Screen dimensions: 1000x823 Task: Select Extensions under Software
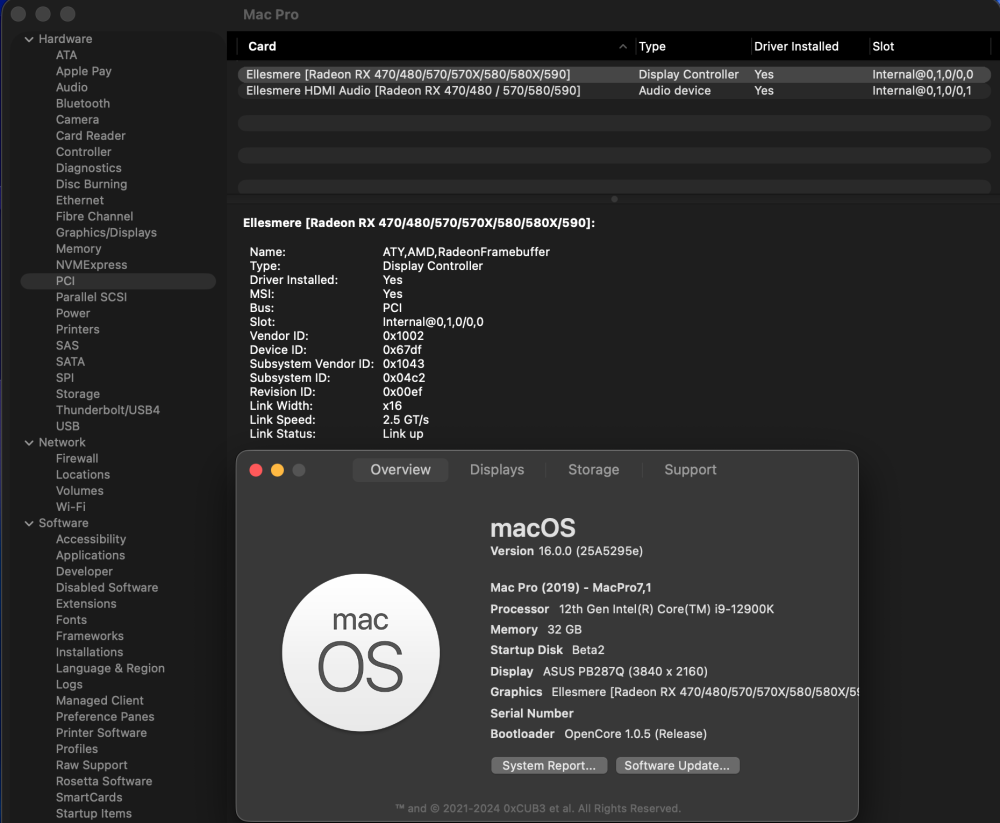coord(86,604)
